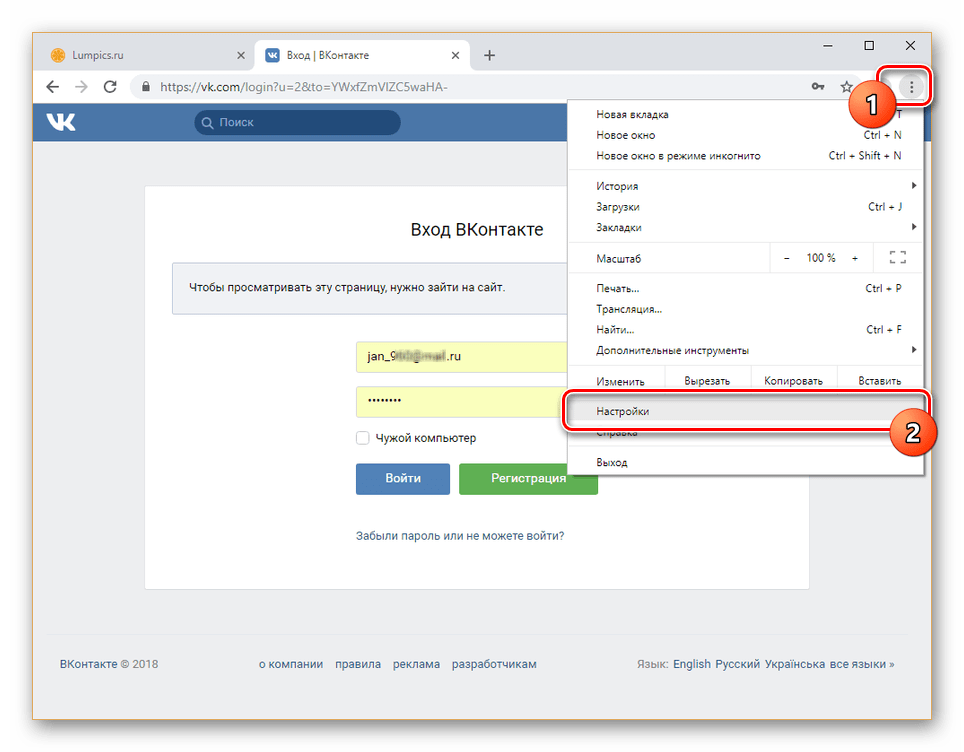Click the fullscreen icon in Масштаб row
Viewport: 964px width, 752px height.
(x=898, y=258)
